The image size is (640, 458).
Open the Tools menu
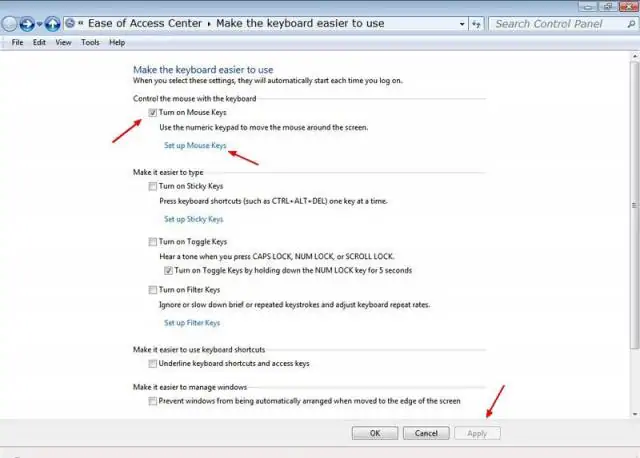coord(90,42)
